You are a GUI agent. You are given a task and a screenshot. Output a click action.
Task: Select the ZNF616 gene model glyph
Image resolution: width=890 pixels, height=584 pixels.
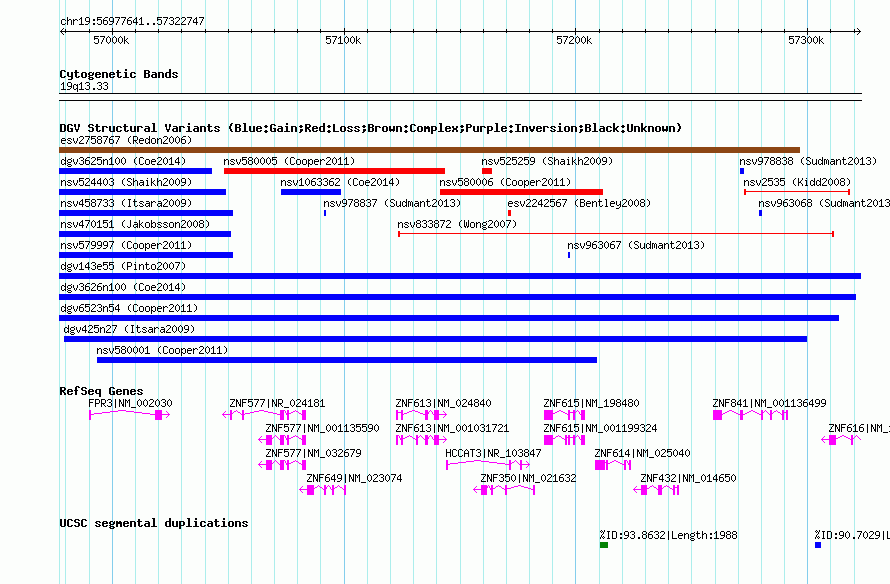pos(841,440)
